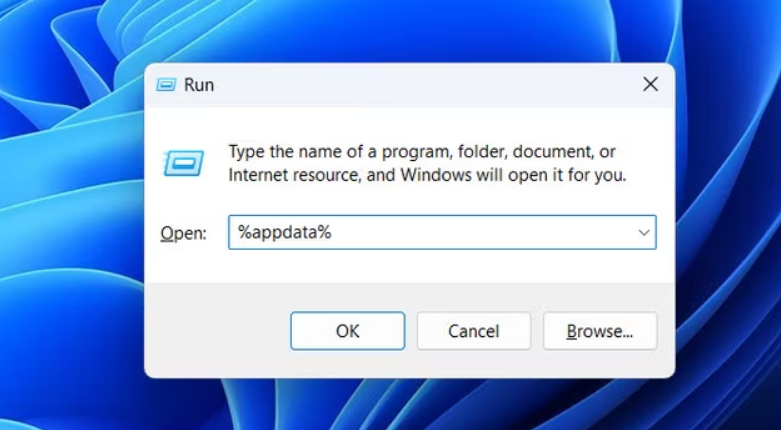
Task: Click the desktop wallpaper left of dialog
Action: (70, 220)
